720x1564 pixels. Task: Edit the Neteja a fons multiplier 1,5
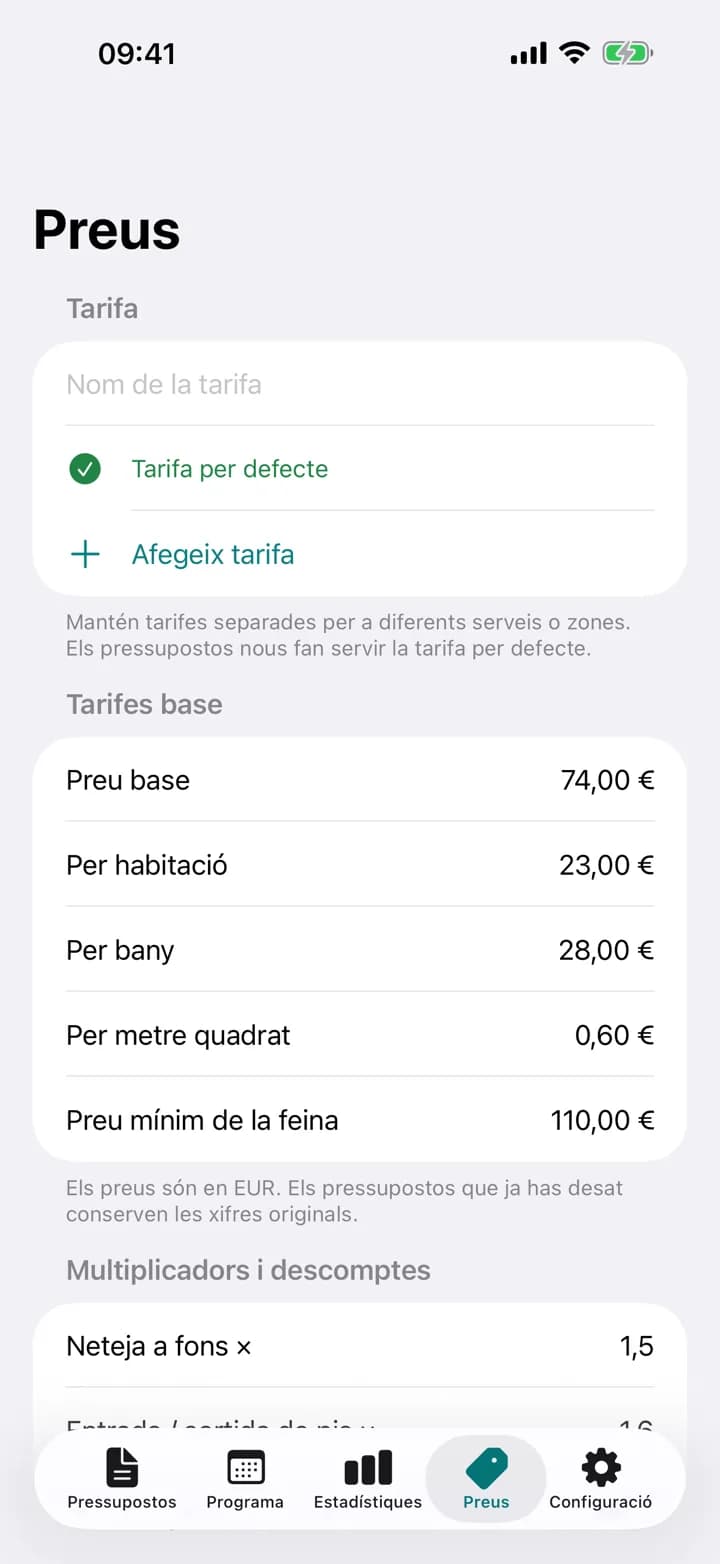point(637,1346)
